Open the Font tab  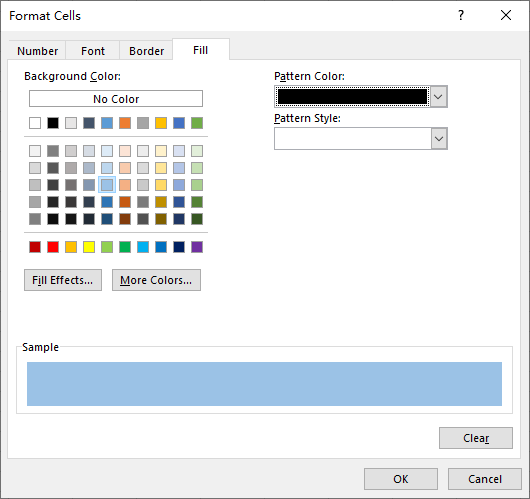[x=93, y=51]
